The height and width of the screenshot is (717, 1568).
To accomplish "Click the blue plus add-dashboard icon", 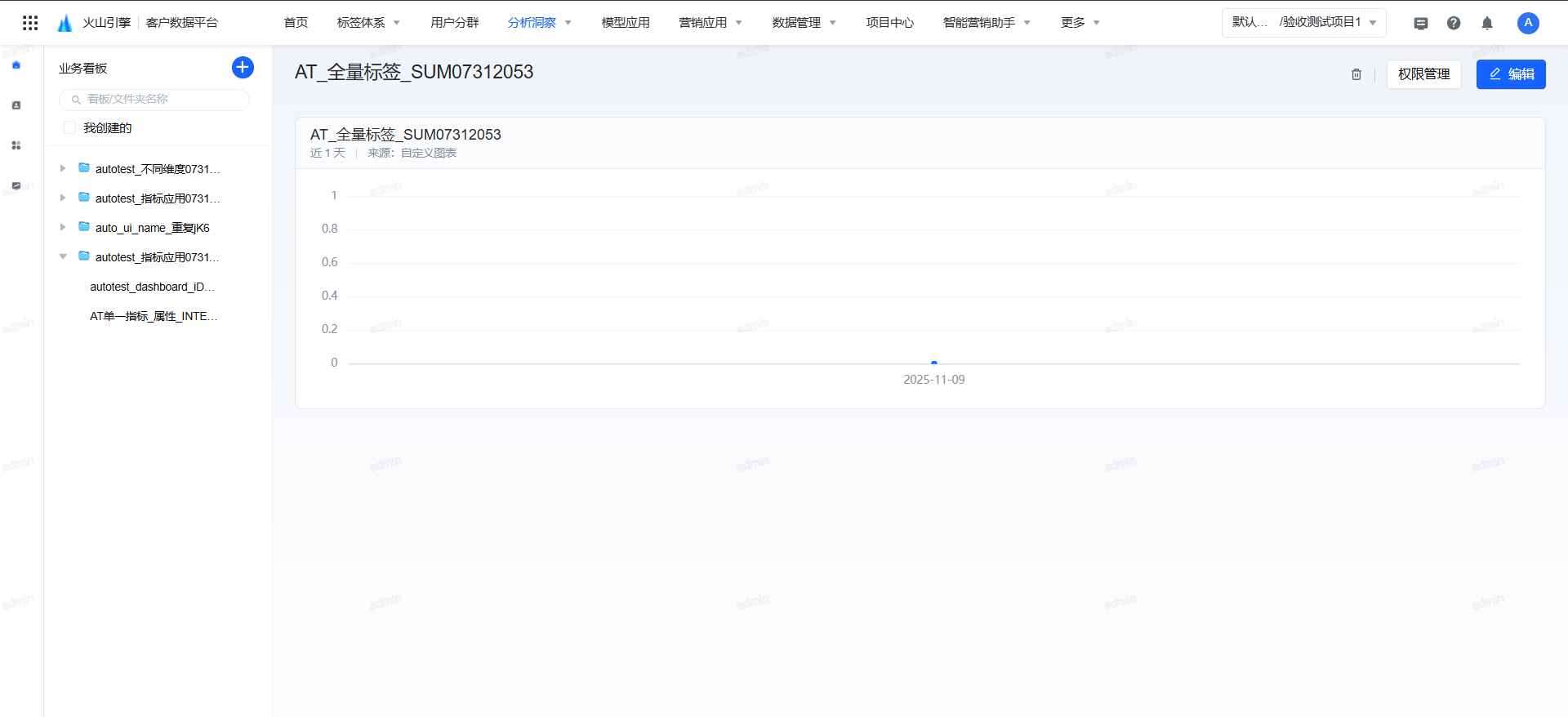I will pos(243,68).
